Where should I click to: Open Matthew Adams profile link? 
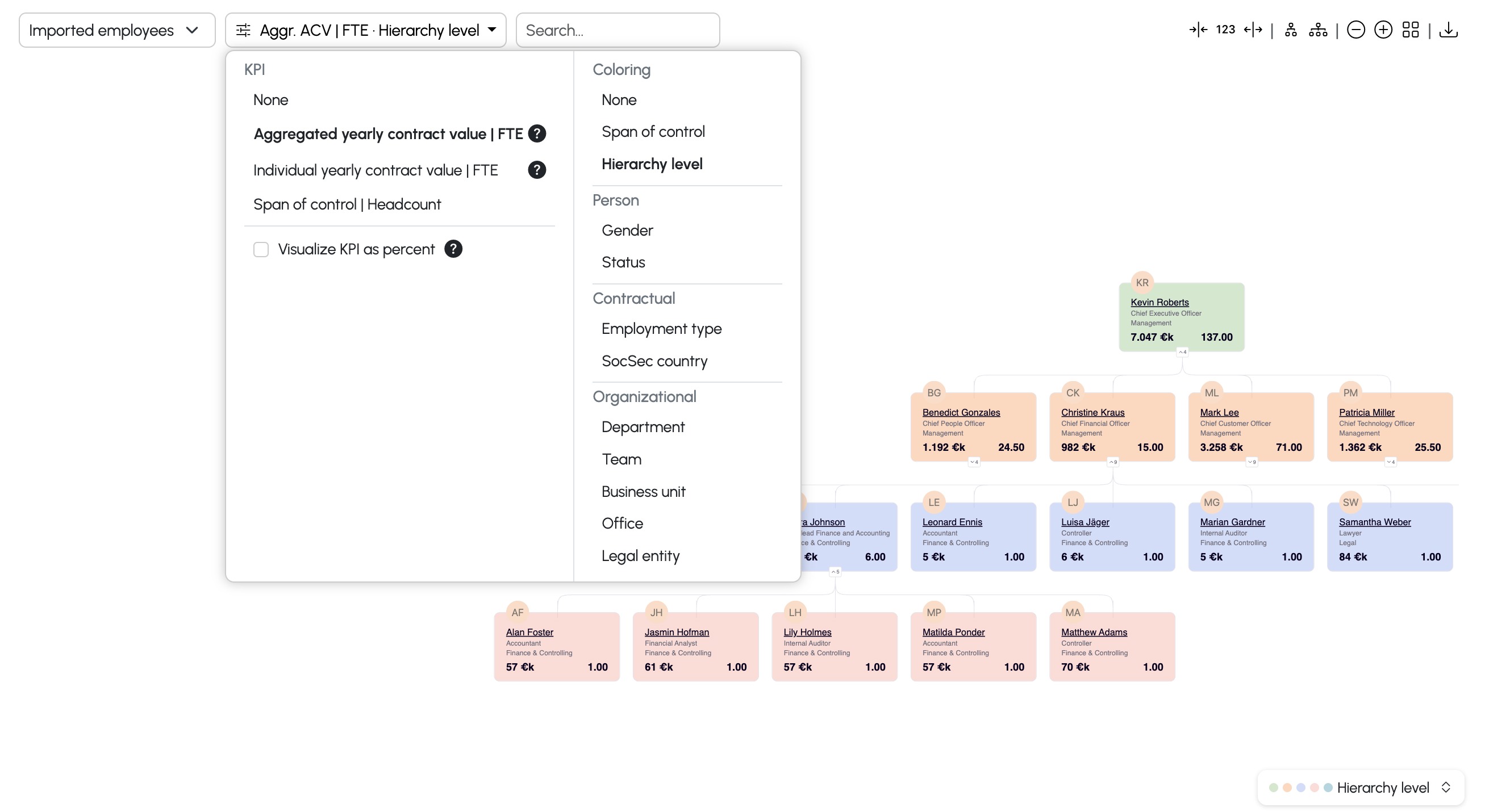(x=1094, y=631)
